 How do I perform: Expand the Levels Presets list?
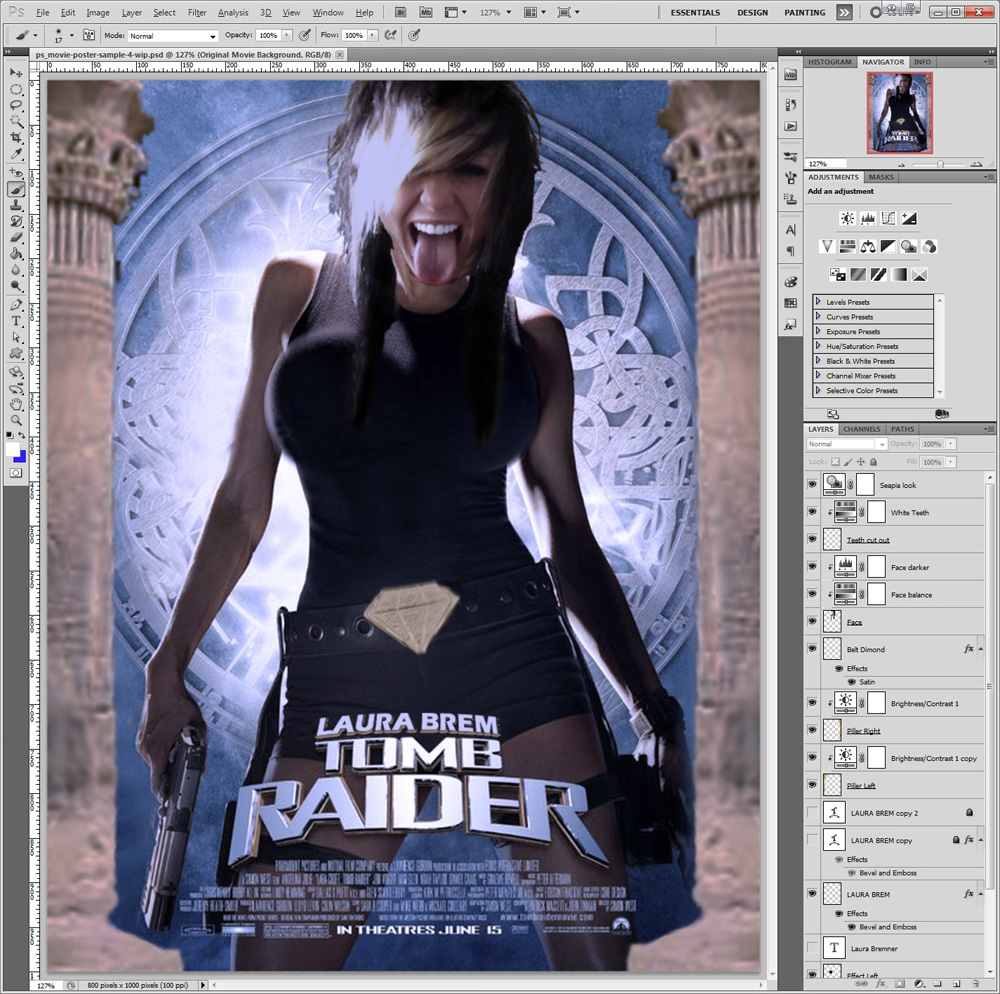(x=818, y=302)
